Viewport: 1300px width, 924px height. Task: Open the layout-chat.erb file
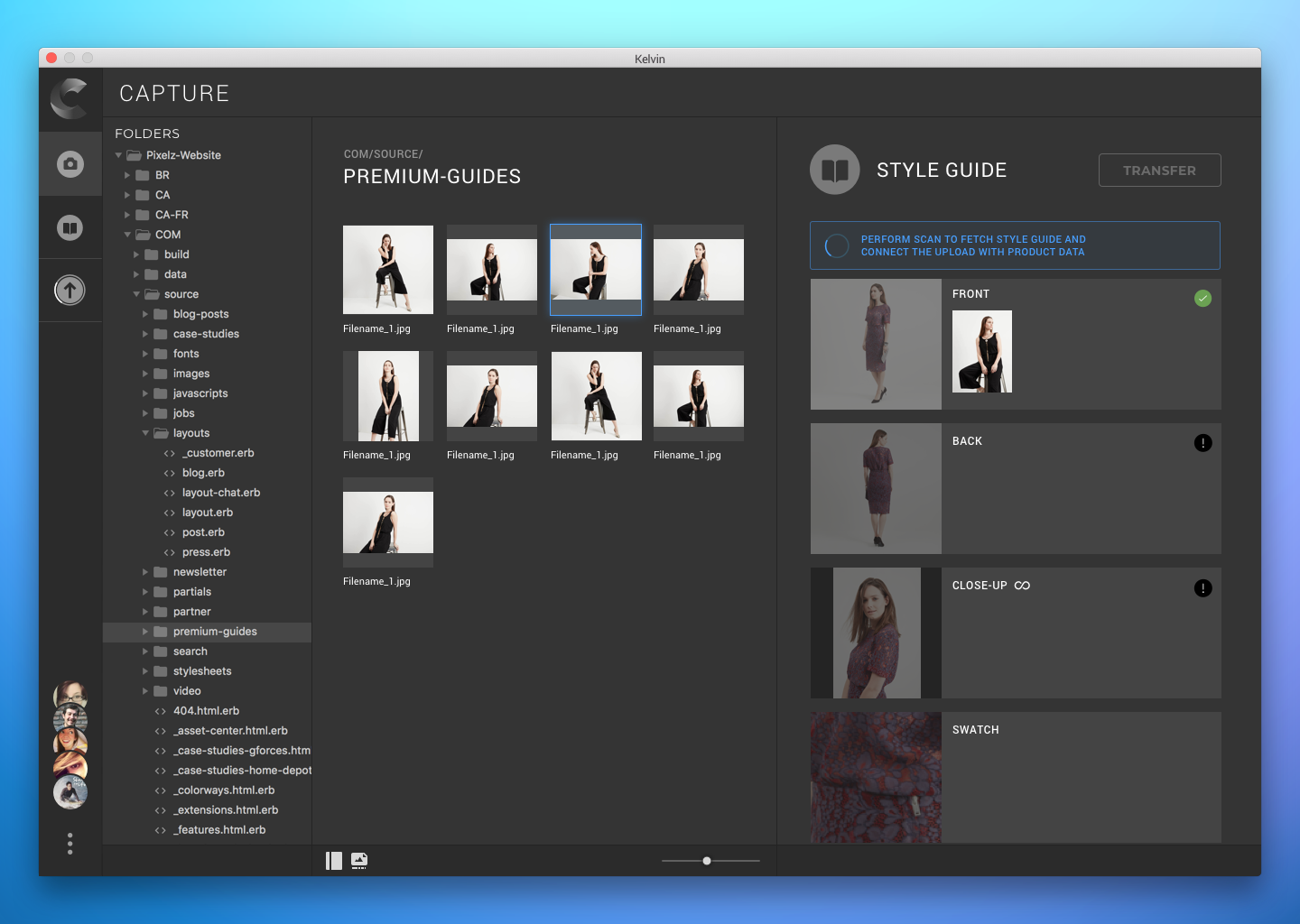(220, 493)
